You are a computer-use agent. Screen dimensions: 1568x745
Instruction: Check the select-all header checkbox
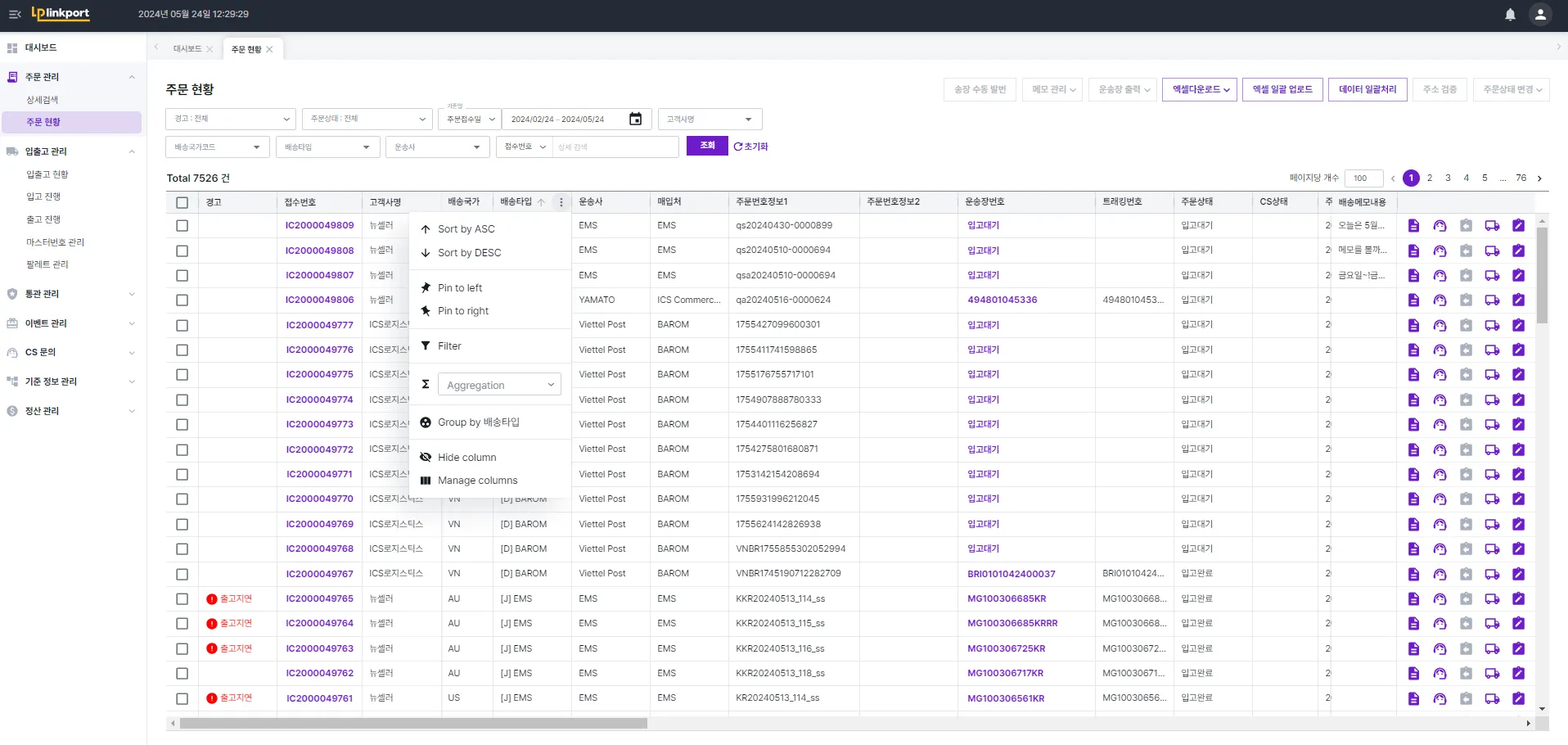[182, 202]
